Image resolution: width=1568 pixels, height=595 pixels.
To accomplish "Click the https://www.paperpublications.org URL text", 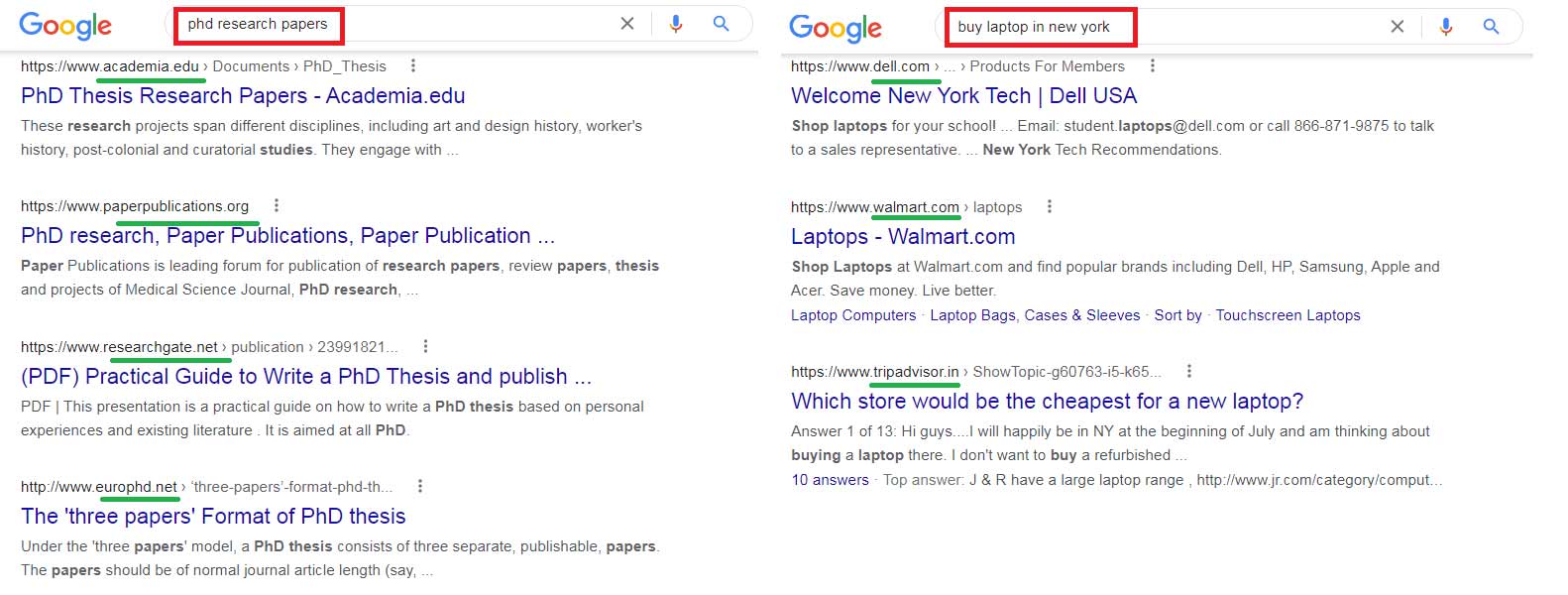I will coord(135,206).
